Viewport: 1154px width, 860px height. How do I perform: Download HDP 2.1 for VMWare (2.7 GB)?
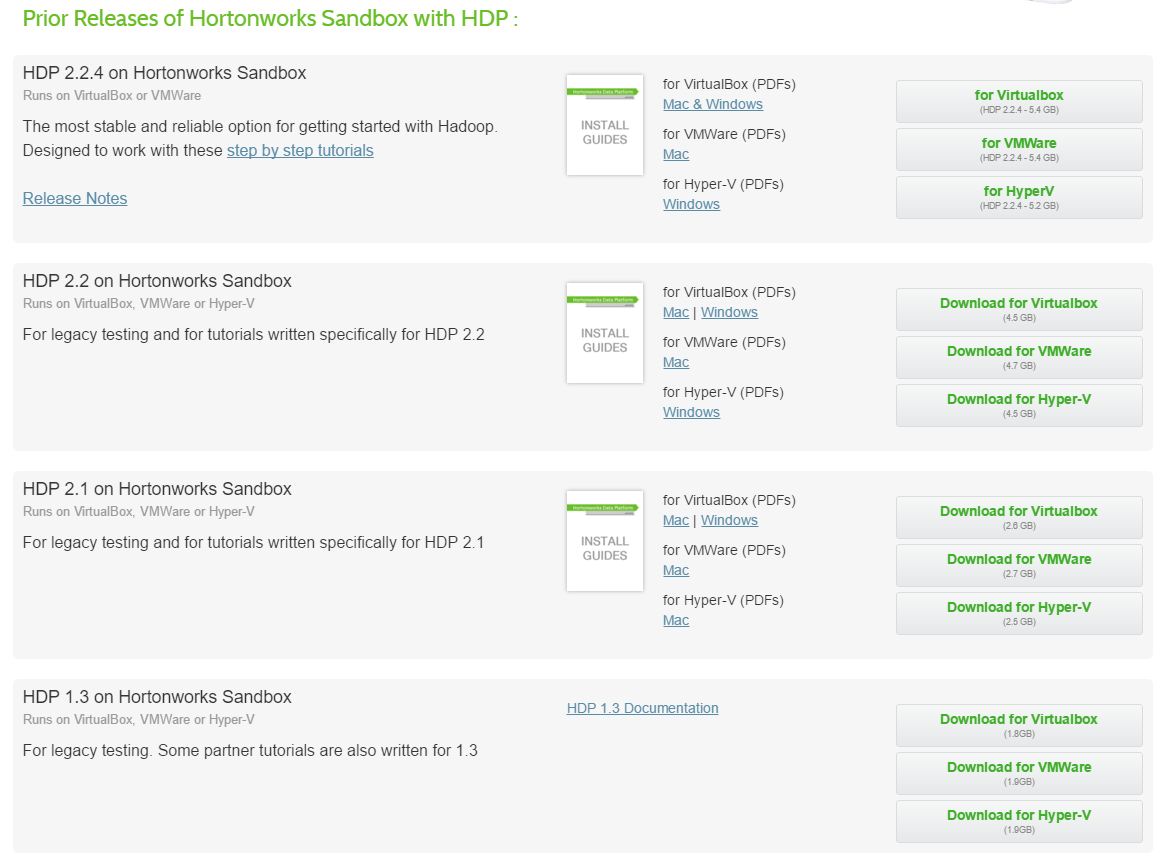point(1018,565)
